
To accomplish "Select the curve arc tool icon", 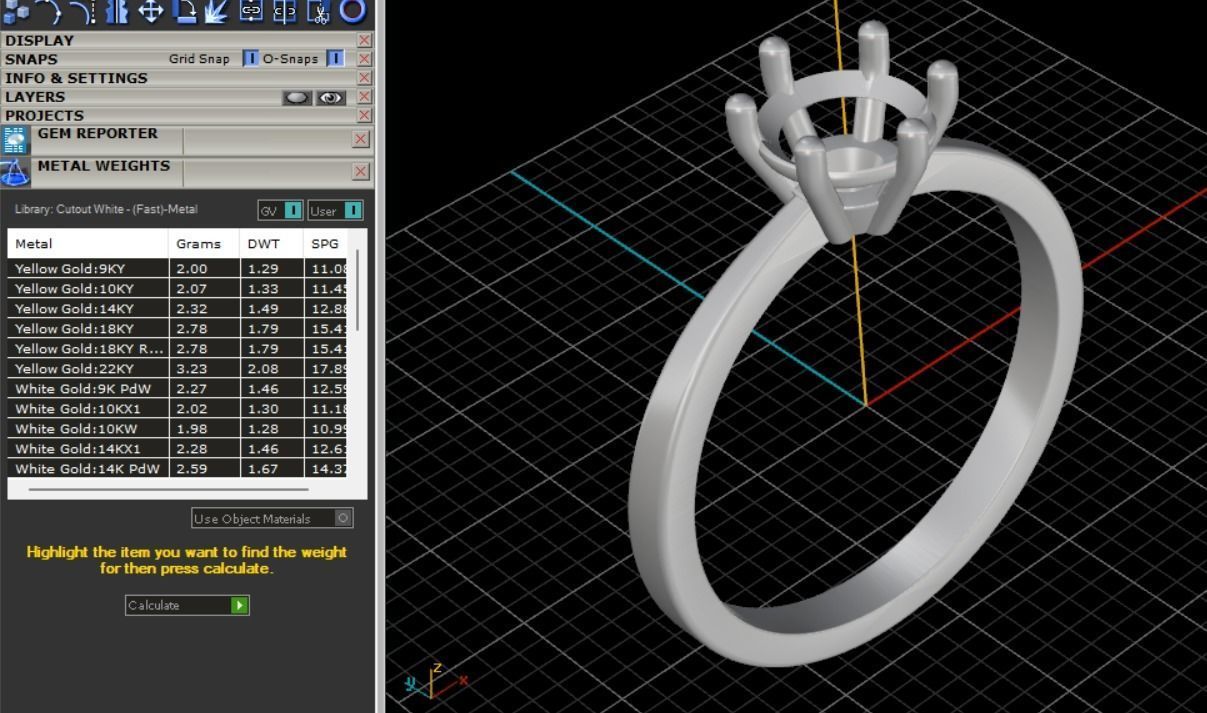I will 50,12.
